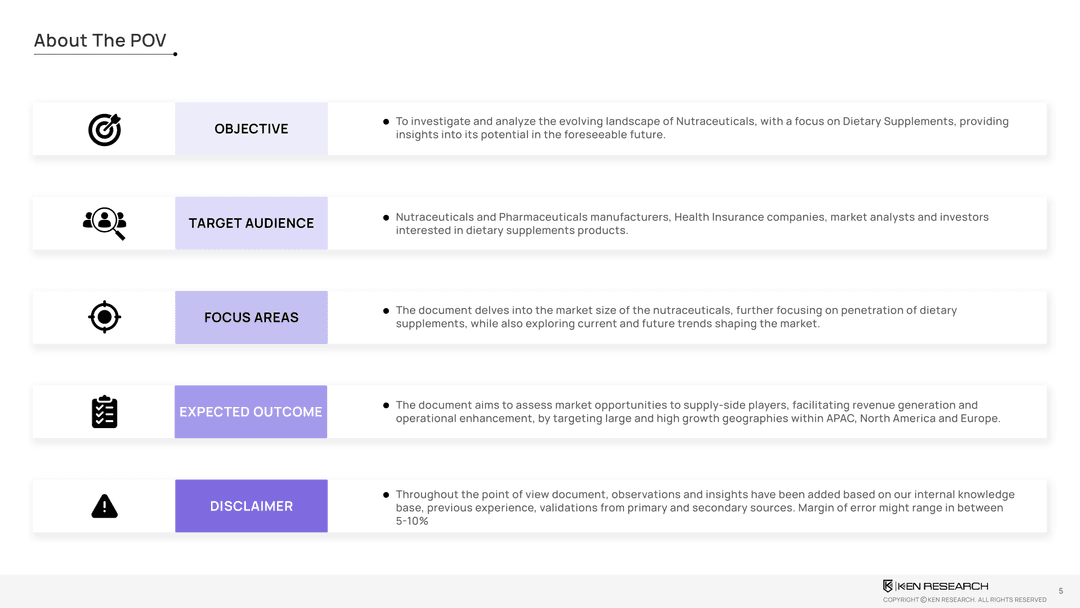Click the page number 5
Screen dimensions: 1080x608
1061,591
